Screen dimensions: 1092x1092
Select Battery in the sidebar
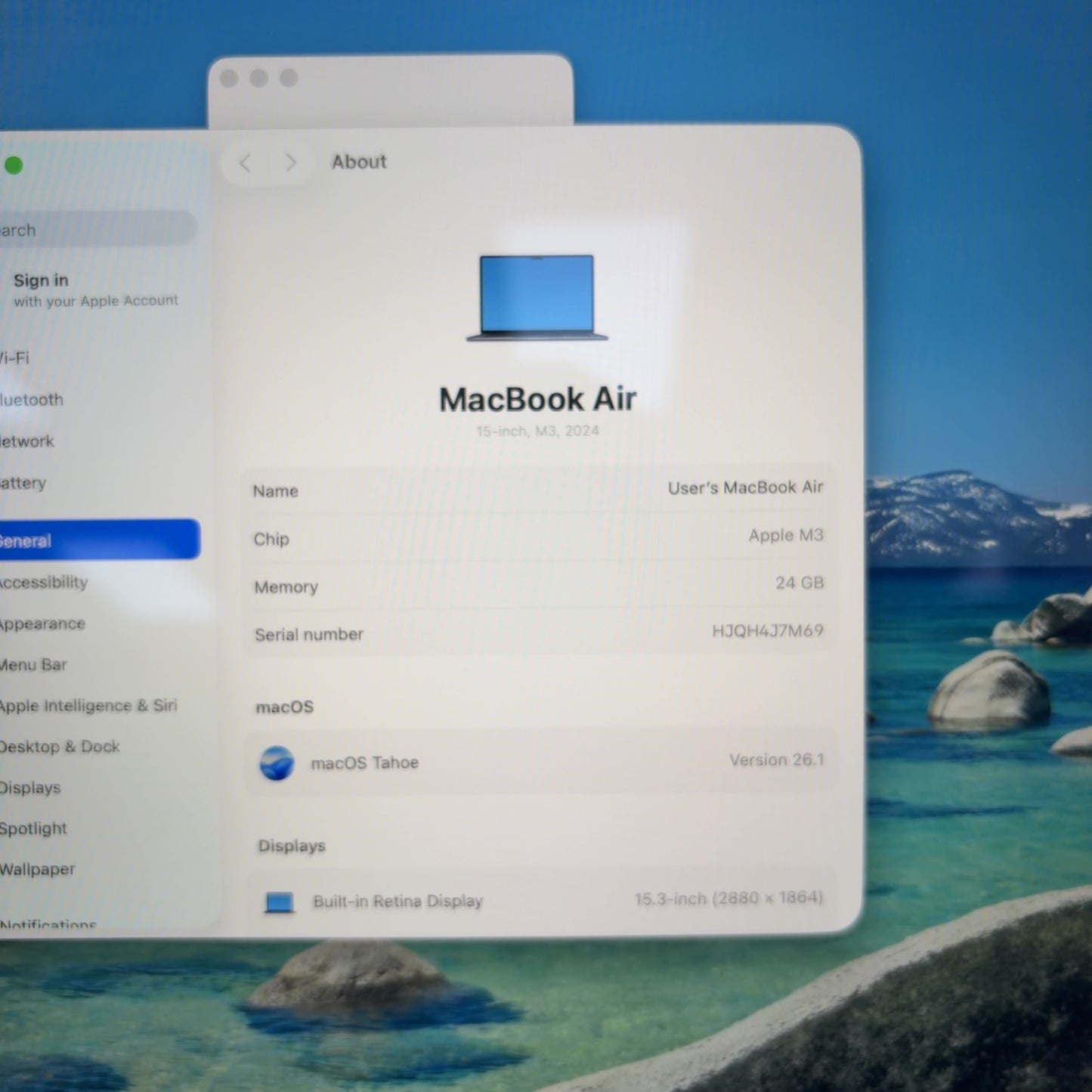click(23, 482)
